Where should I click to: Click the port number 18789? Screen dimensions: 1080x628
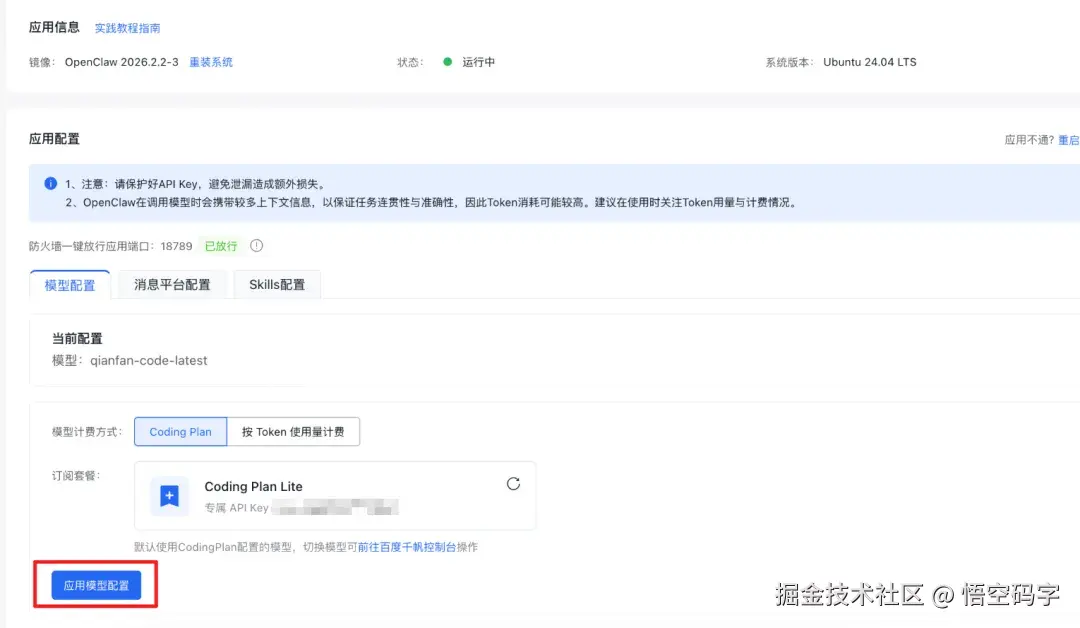[x=177, y=245]
